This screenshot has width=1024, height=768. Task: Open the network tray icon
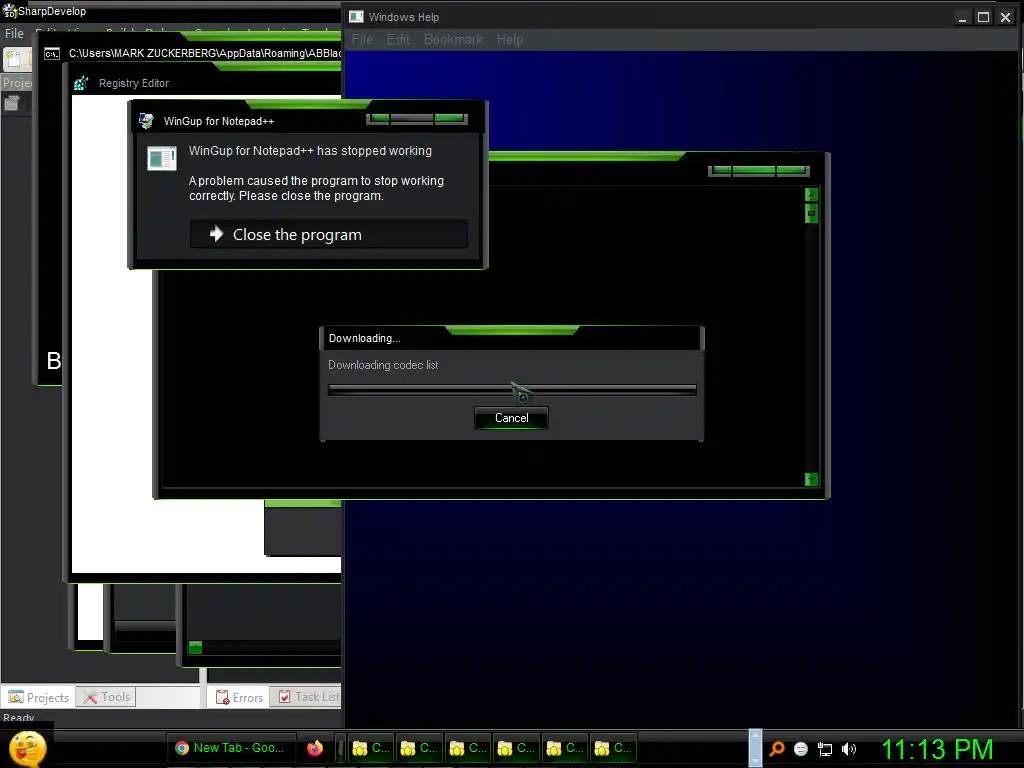[825, 749]
